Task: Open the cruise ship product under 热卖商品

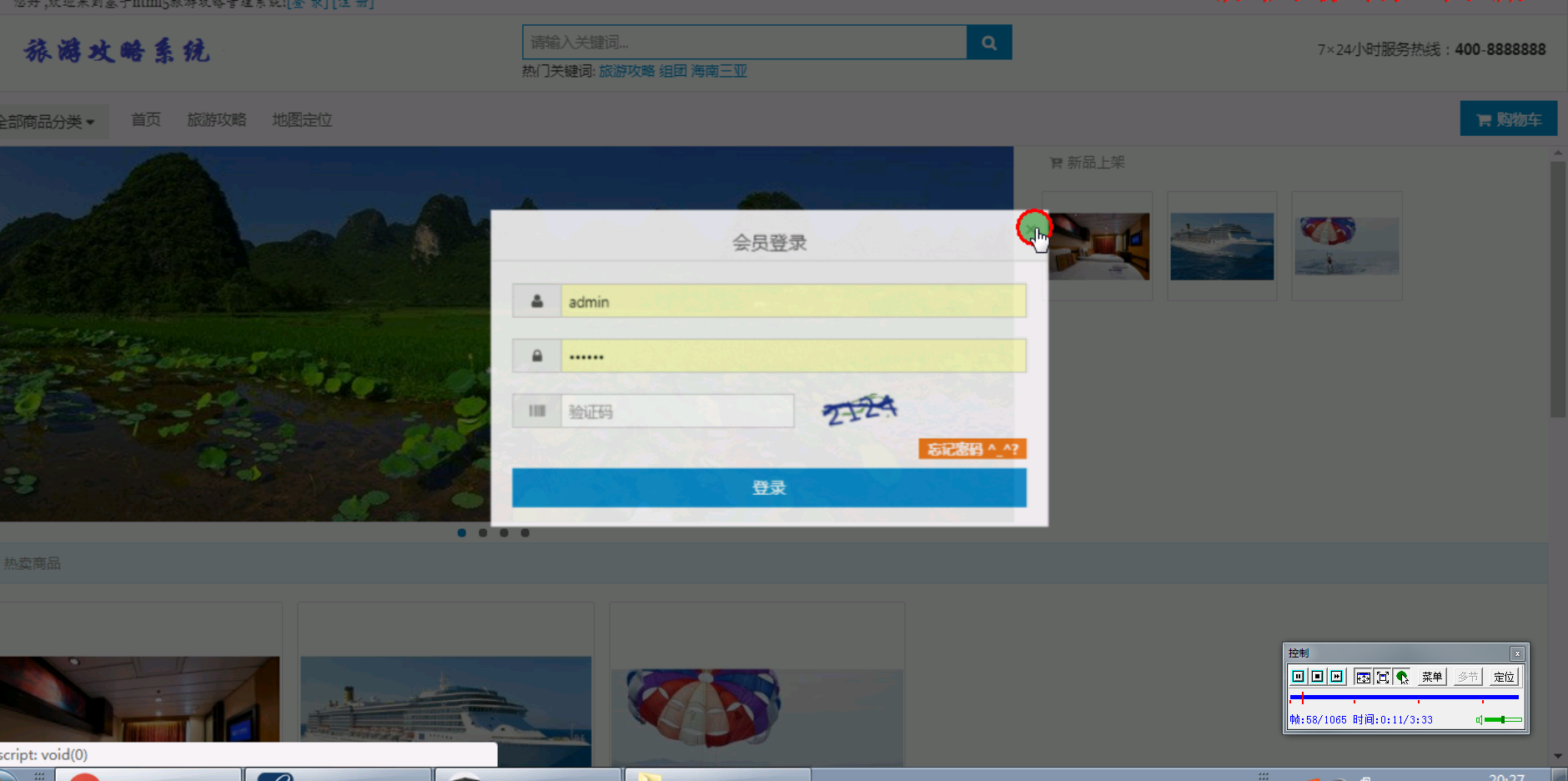Action: coord(446,711)
